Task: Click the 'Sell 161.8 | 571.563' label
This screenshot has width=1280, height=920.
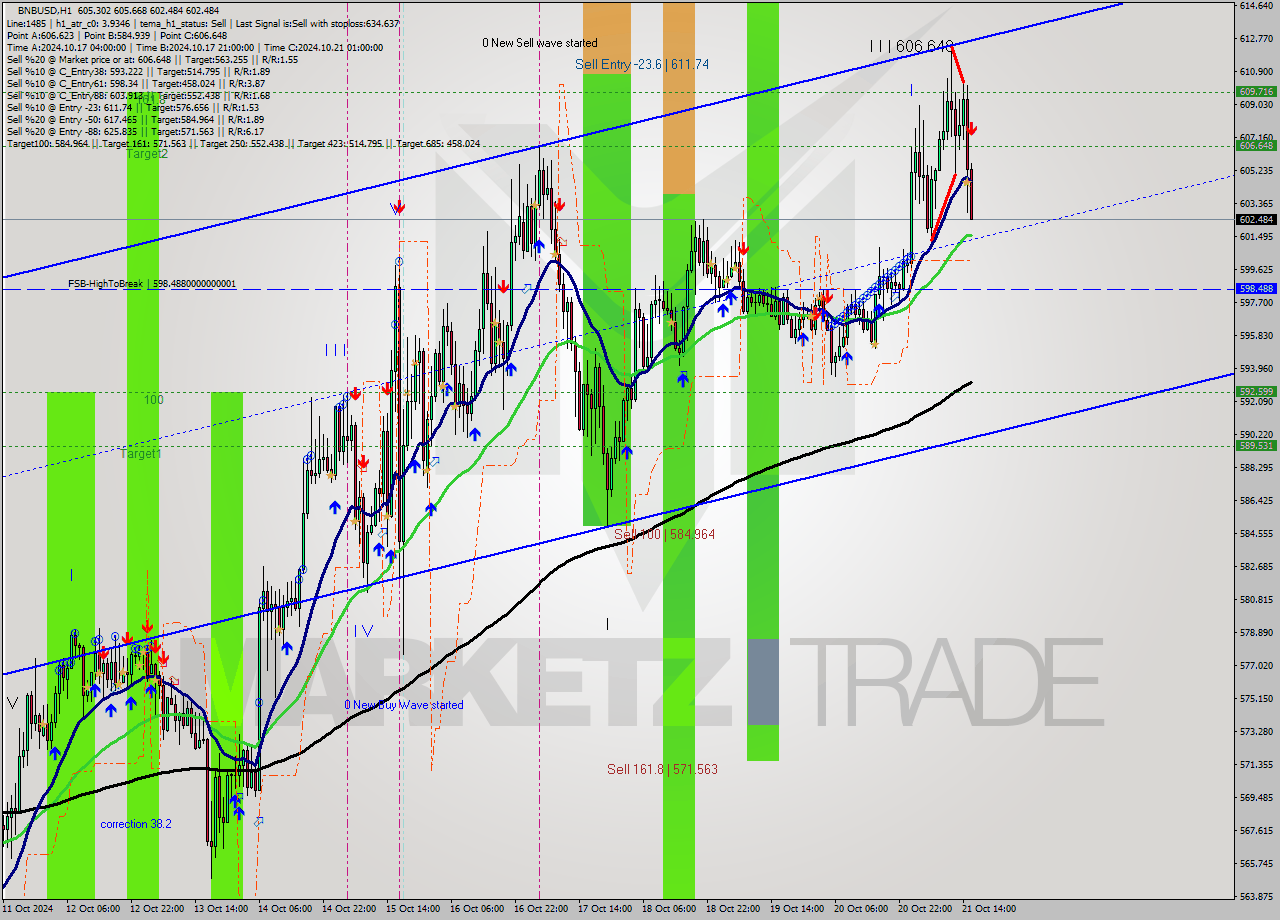Action: click(662, 769)
